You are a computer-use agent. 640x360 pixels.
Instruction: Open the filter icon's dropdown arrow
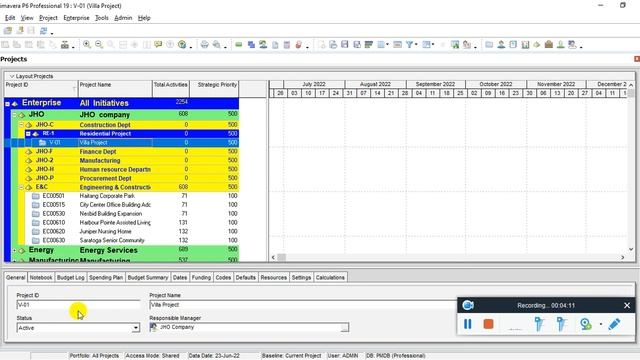[x=416, y=44]
